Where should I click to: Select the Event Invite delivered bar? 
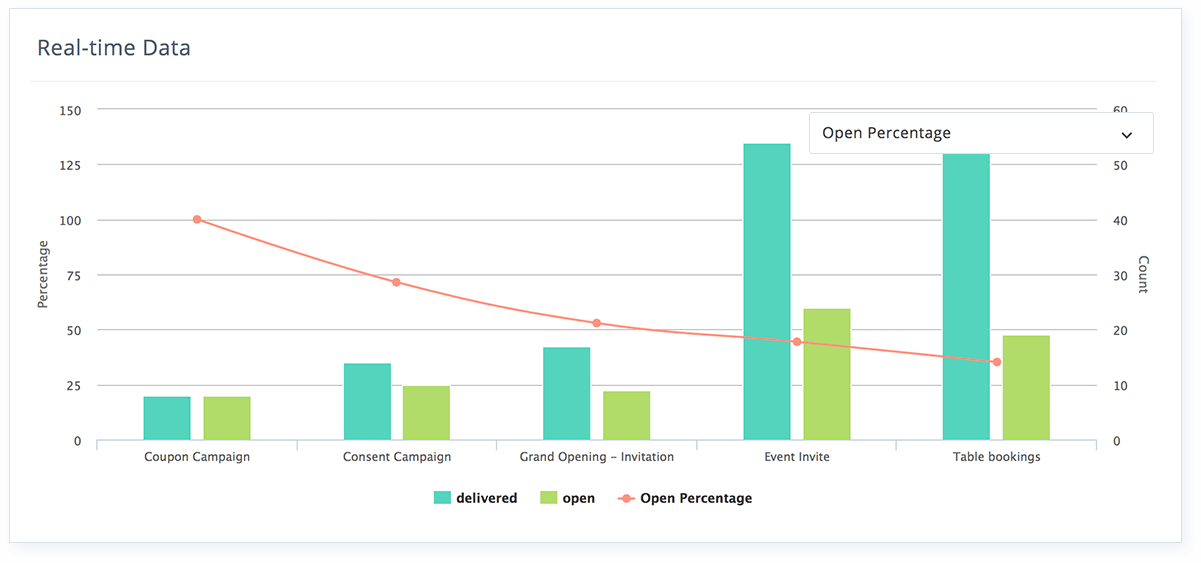click(x=767, y=292)
